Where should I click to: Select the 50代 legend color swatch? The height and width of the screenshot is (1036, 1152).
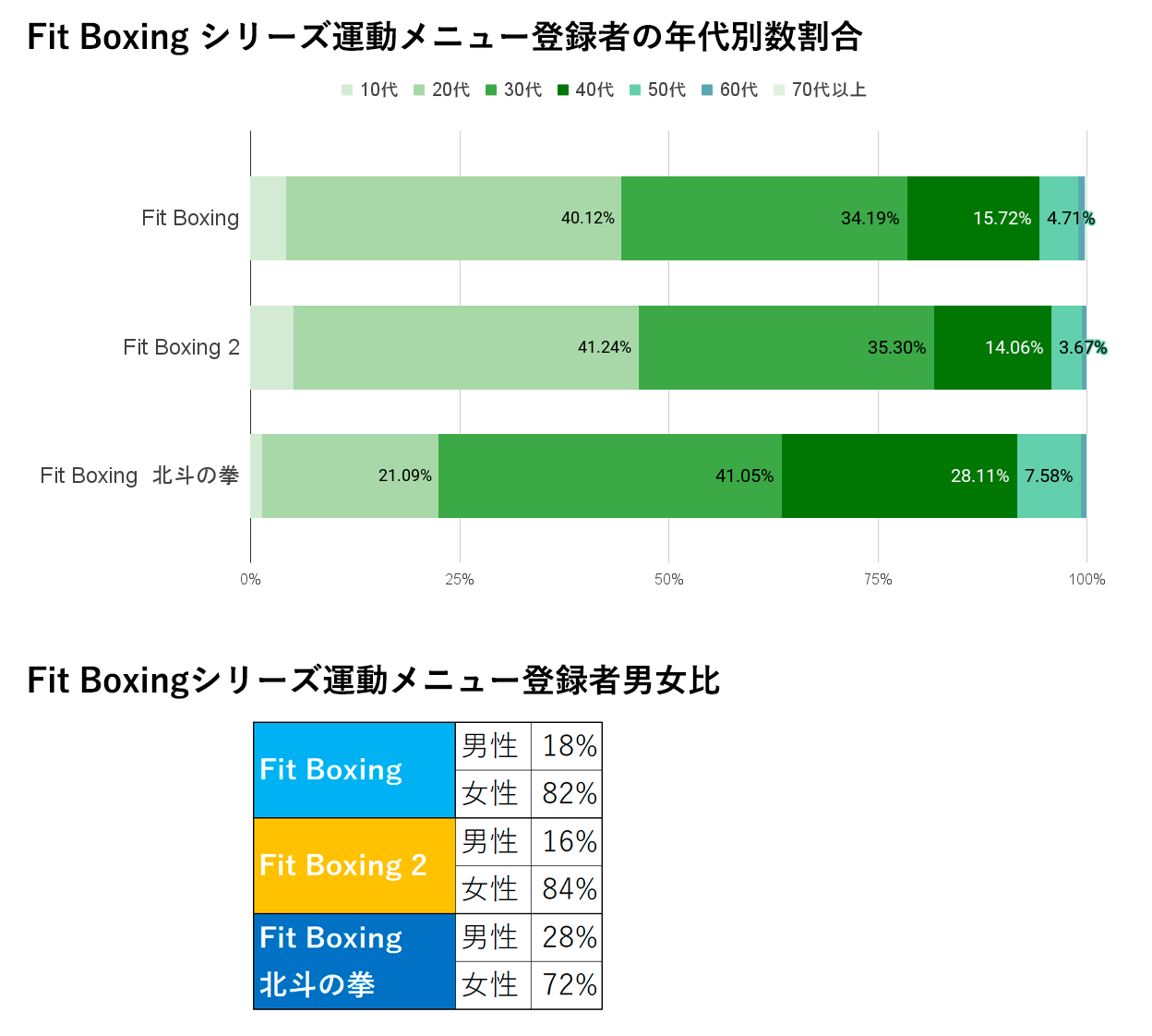pyautogui.click(x=635, y=90)
